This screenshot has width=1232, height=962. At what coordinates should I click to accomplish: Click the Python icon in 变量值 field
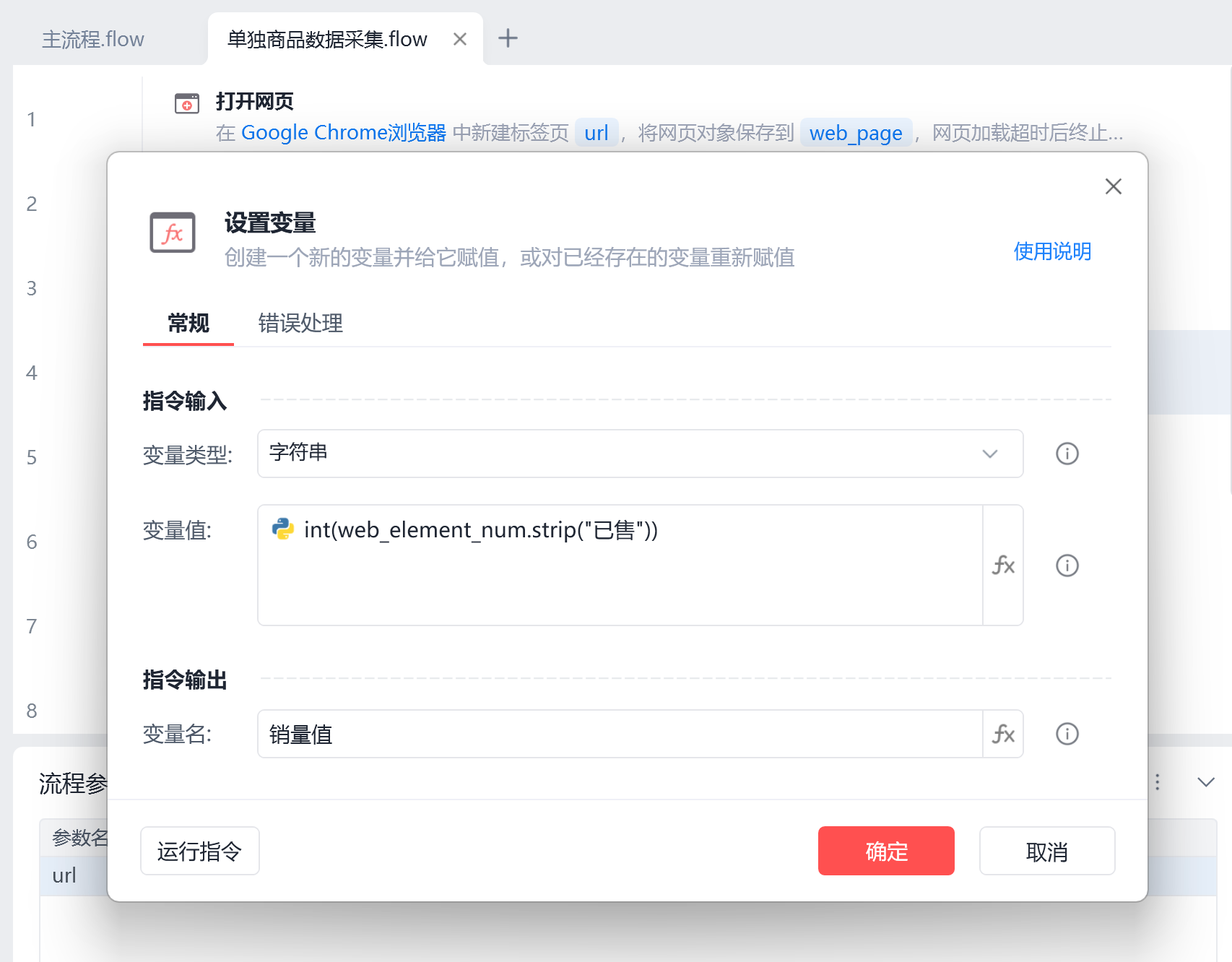pos(285,529)
